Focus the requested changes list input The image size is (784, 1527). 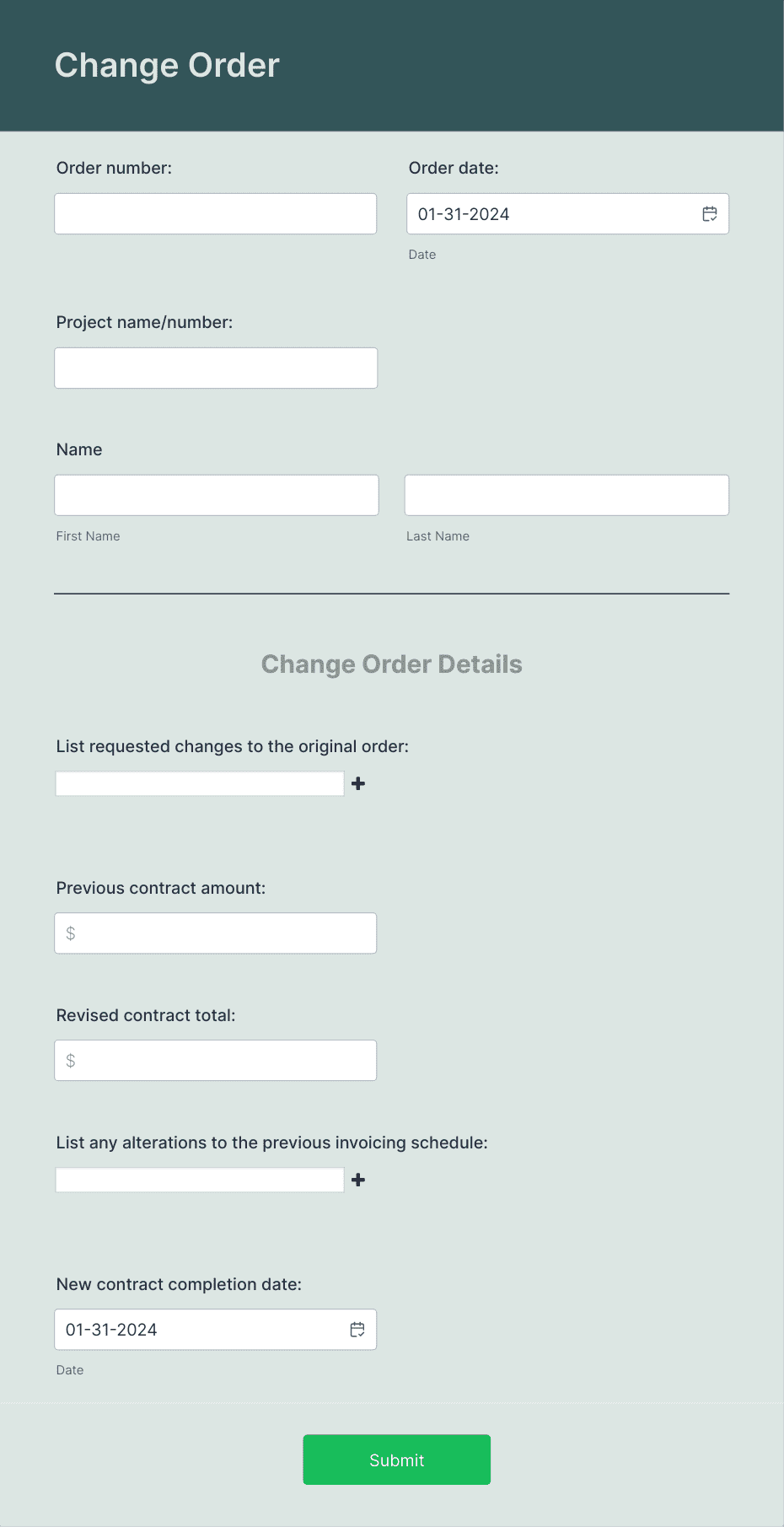tap(199, 783)
